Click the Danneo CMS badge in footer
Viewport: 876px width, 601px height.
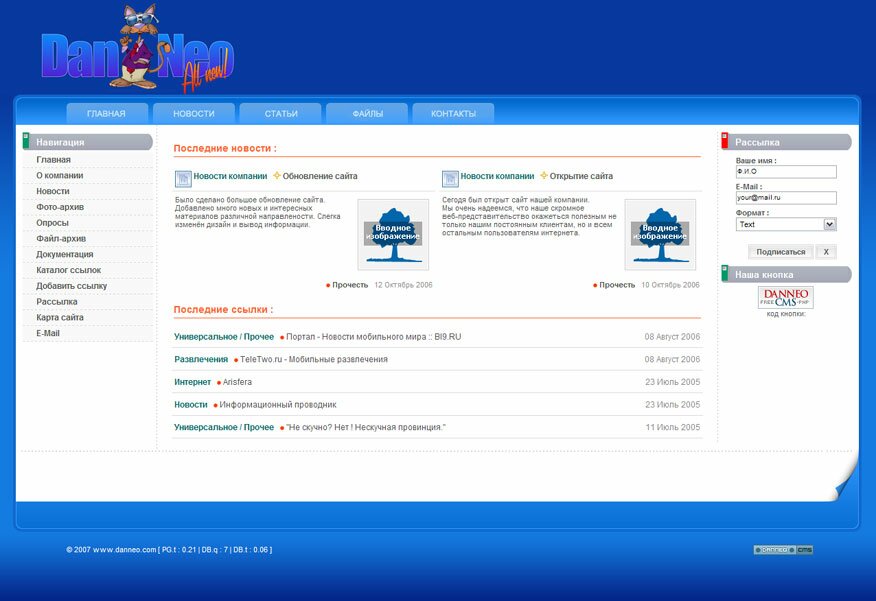point(783,549)
